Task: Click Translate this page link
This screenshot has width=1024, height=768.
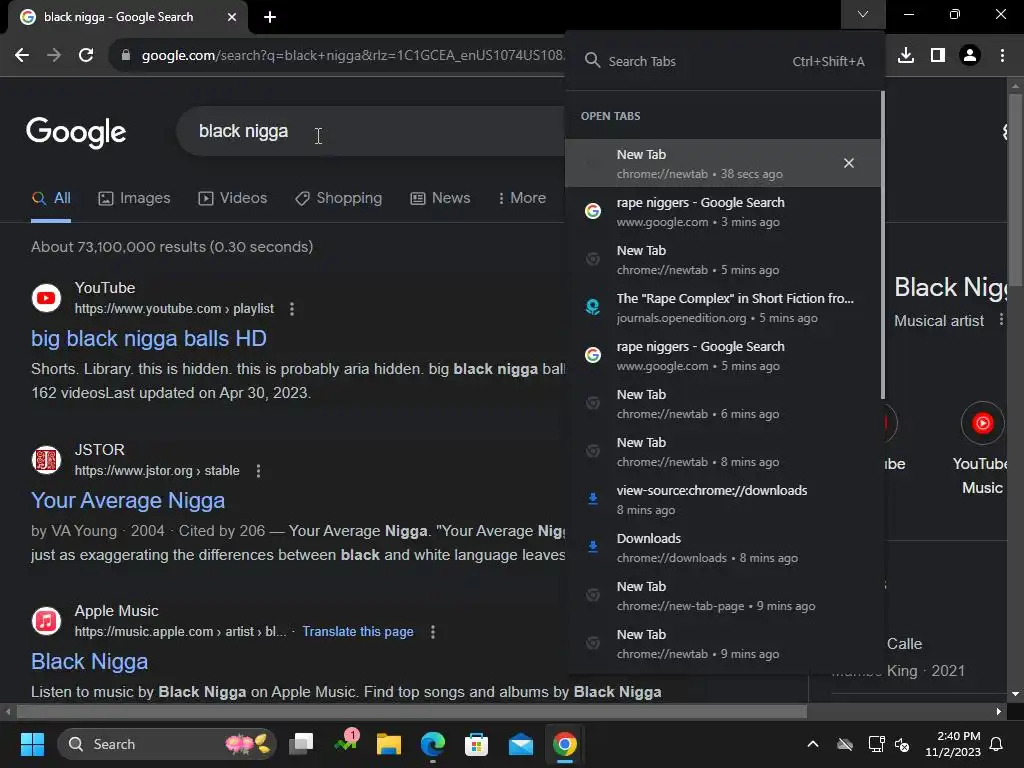Action: click(358, 632)
